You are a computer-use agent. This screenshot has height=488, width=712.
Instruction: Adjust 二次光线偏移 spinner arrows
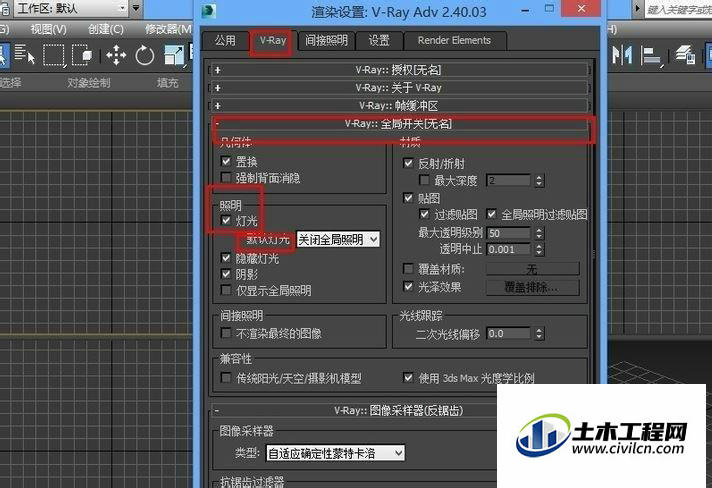pos(539,334)
